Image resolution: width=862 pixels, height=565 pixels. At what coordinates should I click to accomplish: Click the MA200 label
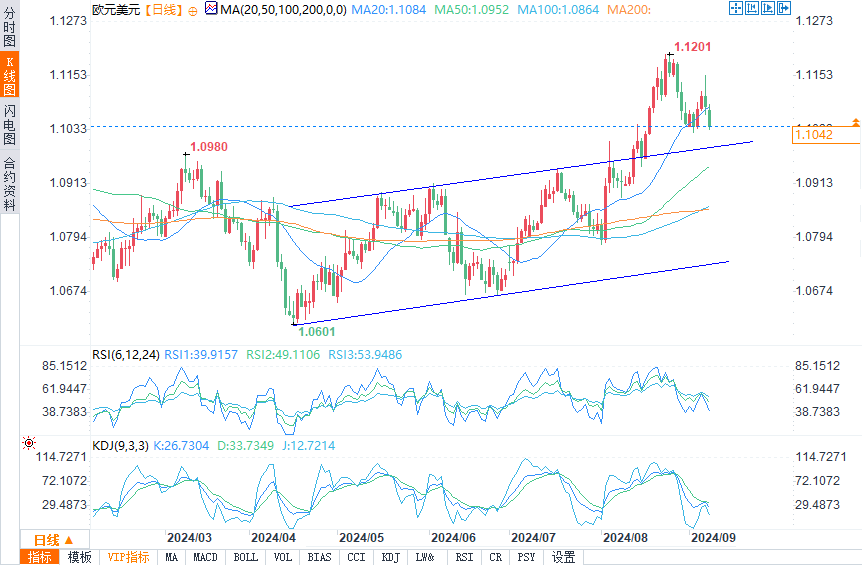pos(629,9)
